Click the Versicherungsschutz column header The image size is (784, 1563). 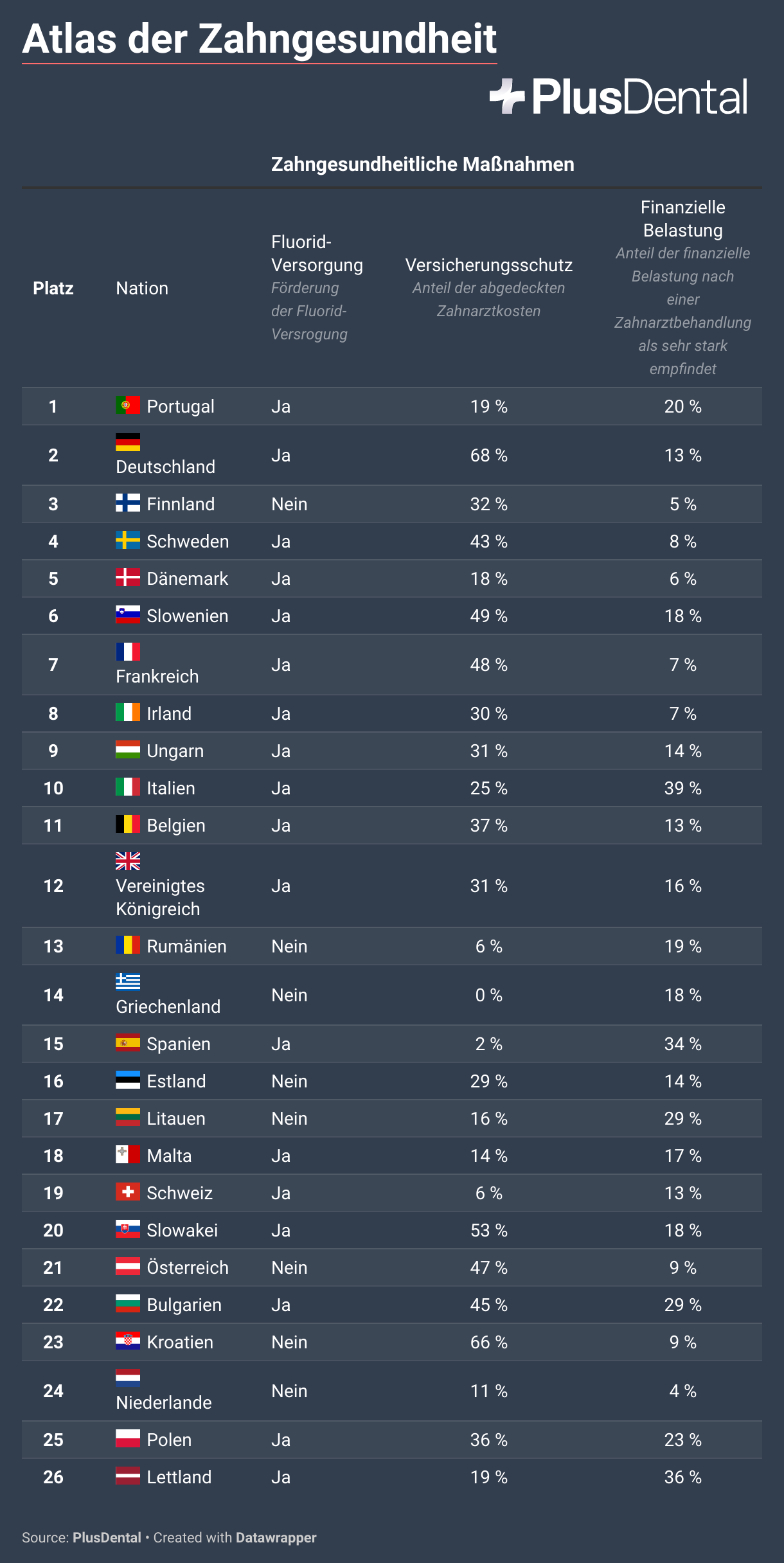click(489, 265)
